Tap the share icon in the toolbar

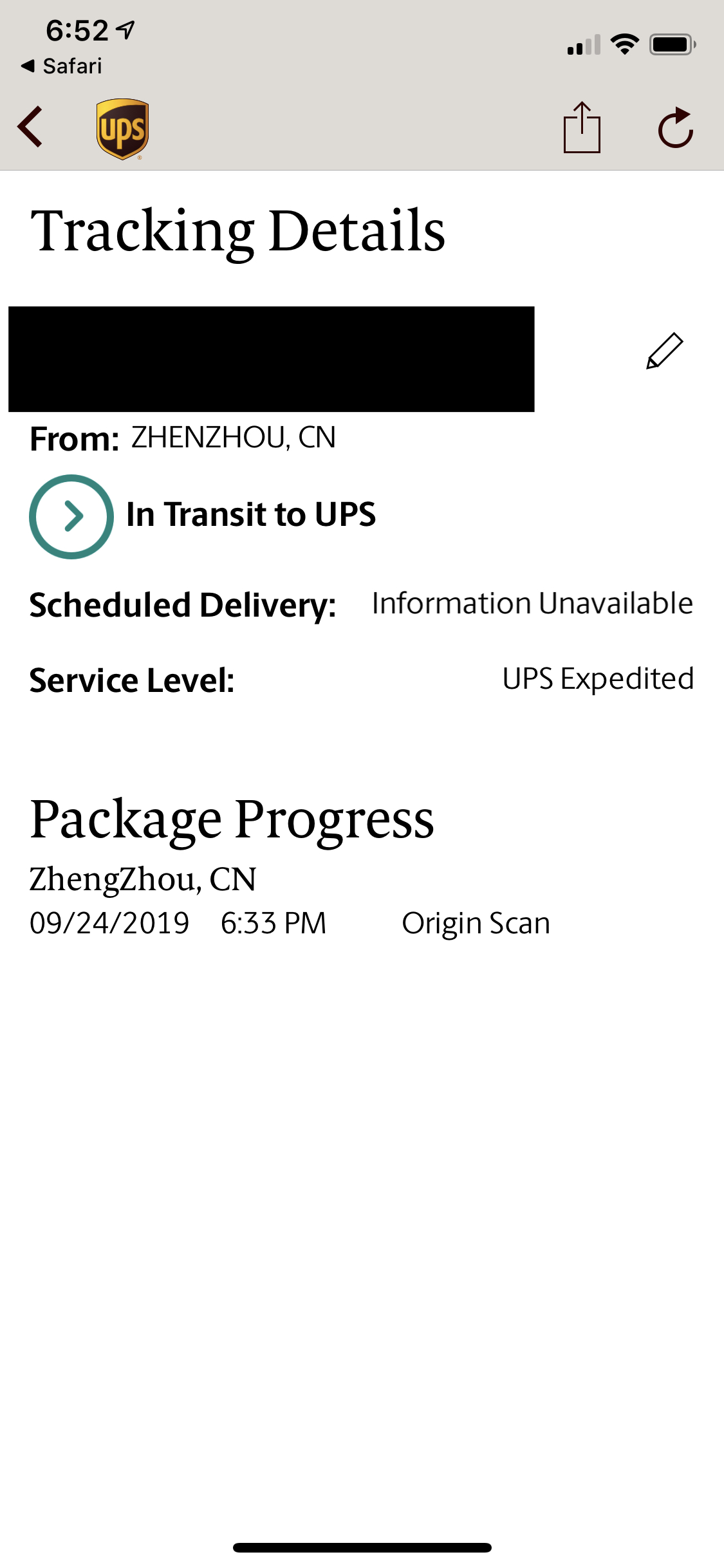point(582,127)
